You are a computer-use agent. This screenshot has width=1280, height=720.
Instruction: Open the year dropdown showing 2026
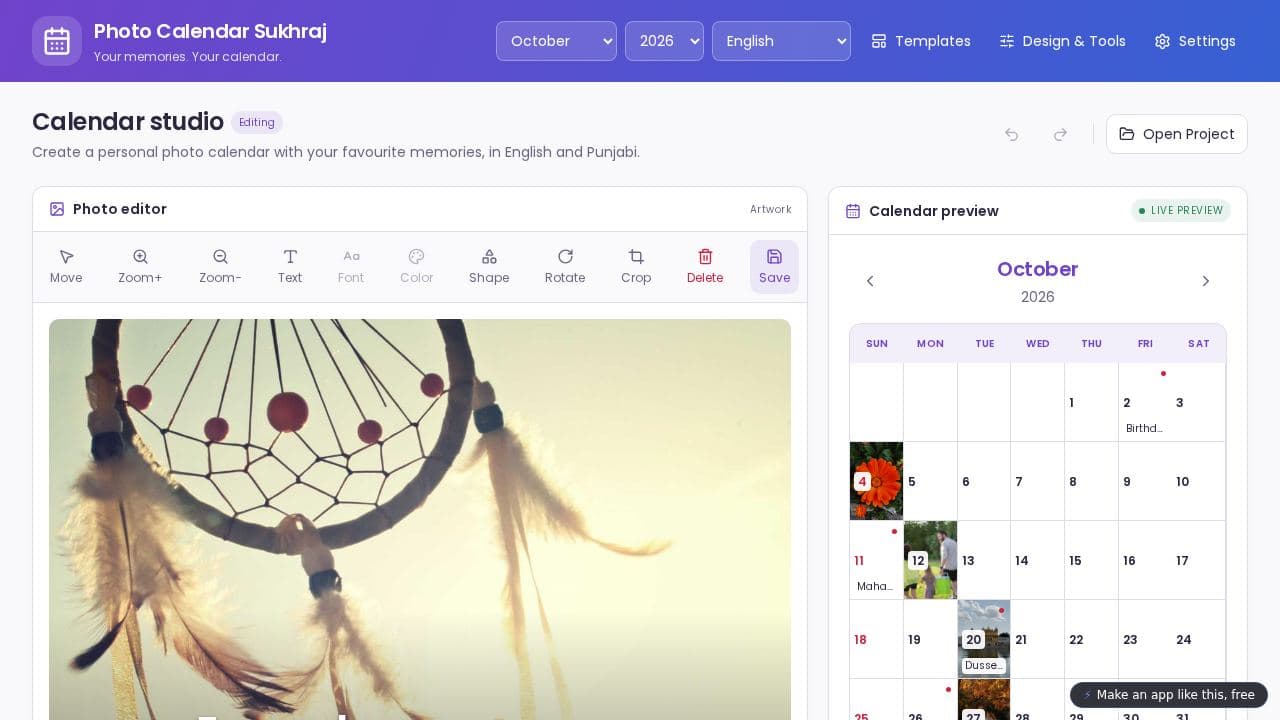(664, 41)
